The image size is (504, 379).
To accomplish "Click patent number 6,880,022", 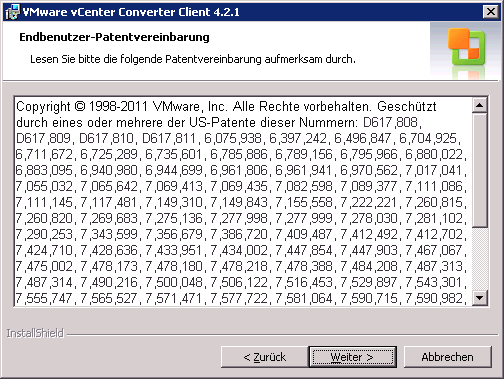I will pyautogui.click(x=434, y=154).
